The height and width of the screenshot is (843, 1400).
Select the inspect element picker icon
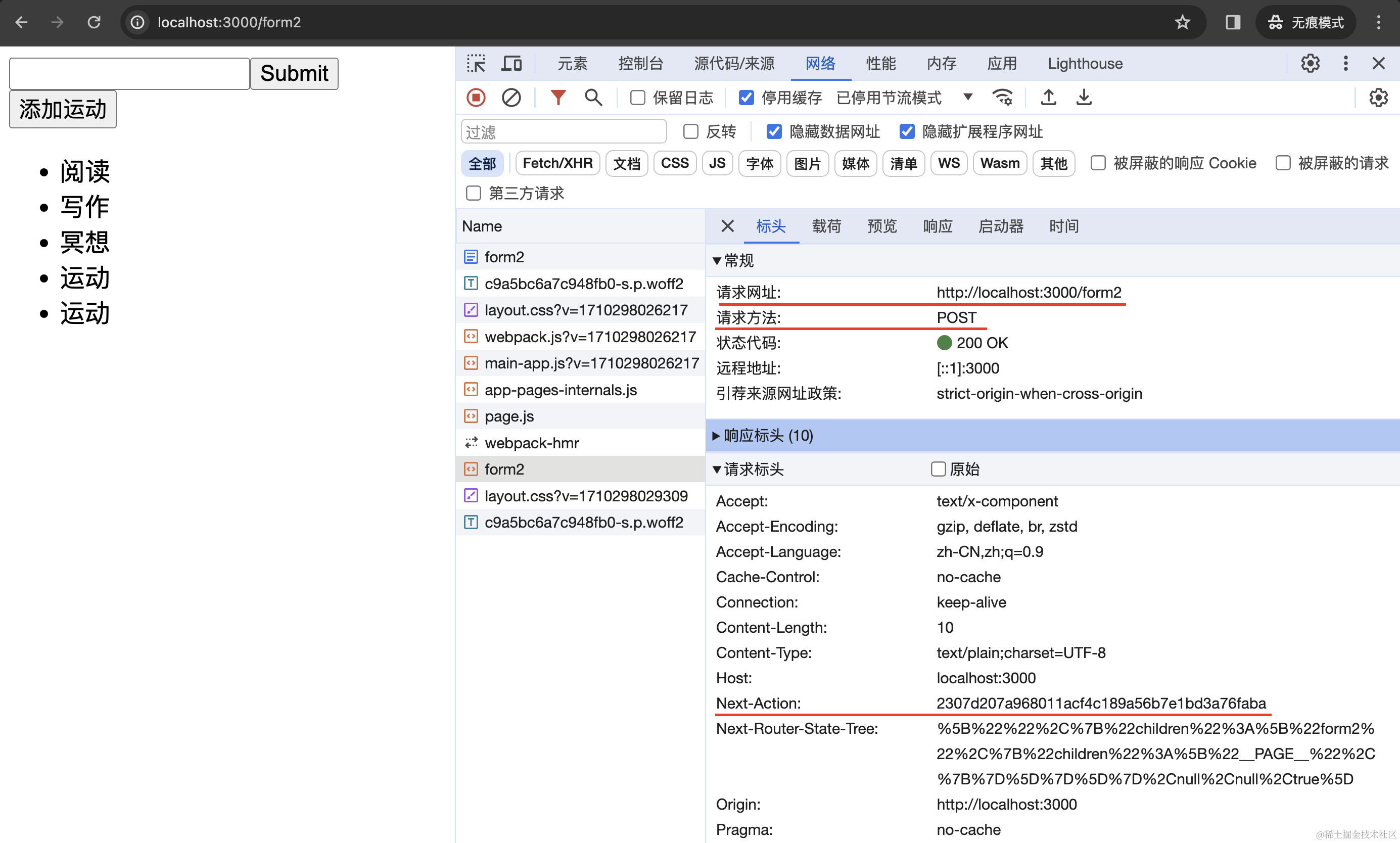click(476, 64)
